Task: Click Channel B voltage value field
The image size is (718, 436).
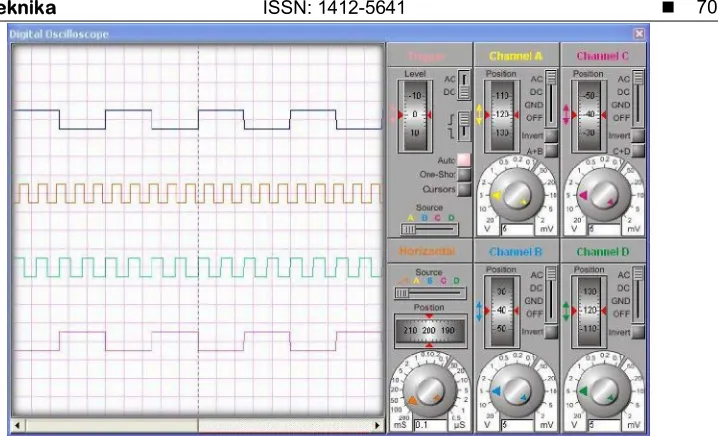Action: tap(517, 425)
